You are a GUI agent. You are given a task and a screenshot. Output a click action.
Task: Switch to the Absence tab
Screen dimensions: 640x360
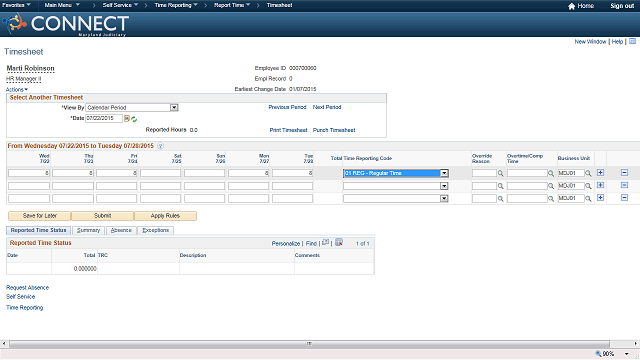click(x=121, y=230)
